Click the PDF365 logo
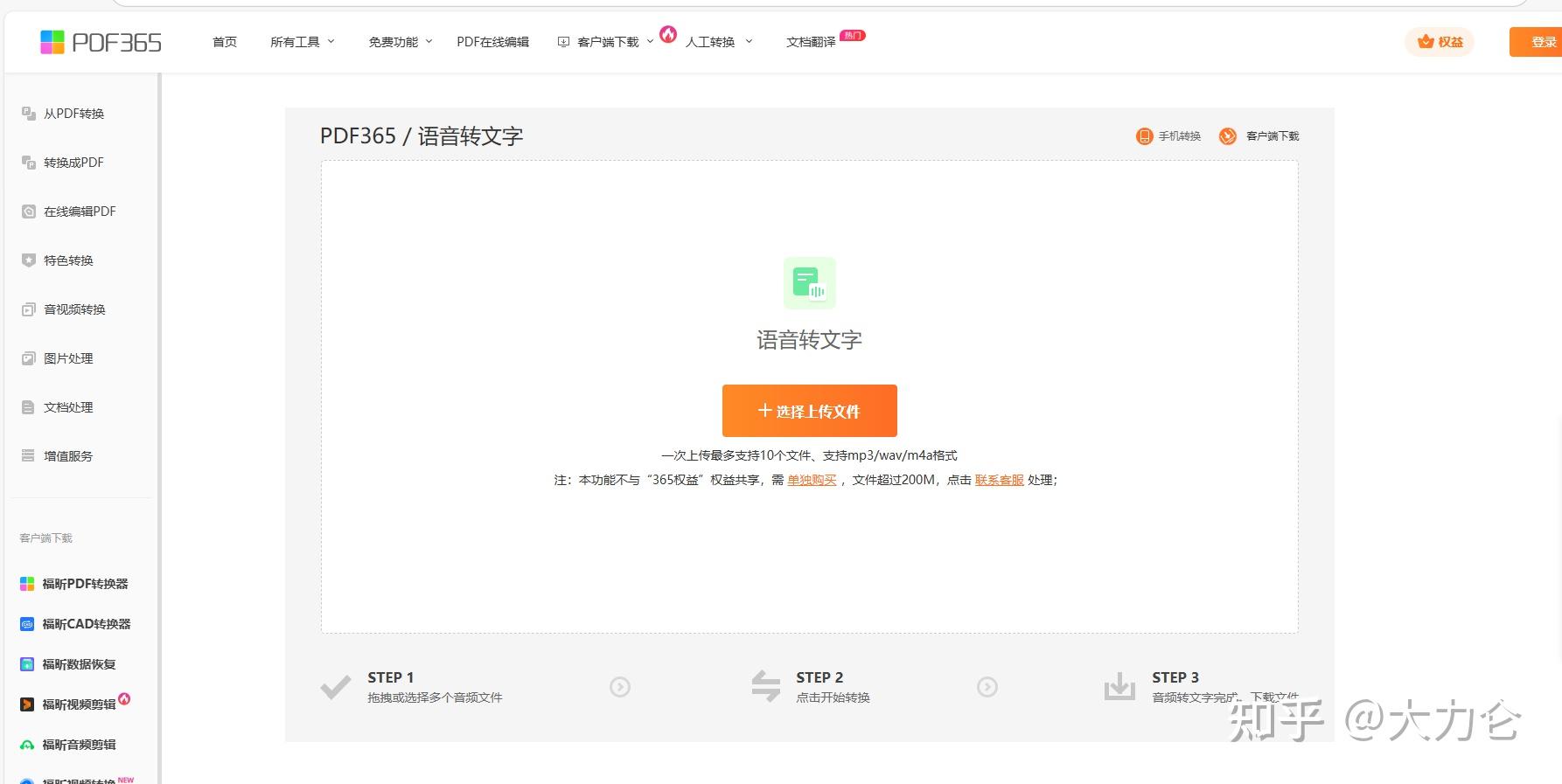 101,42
